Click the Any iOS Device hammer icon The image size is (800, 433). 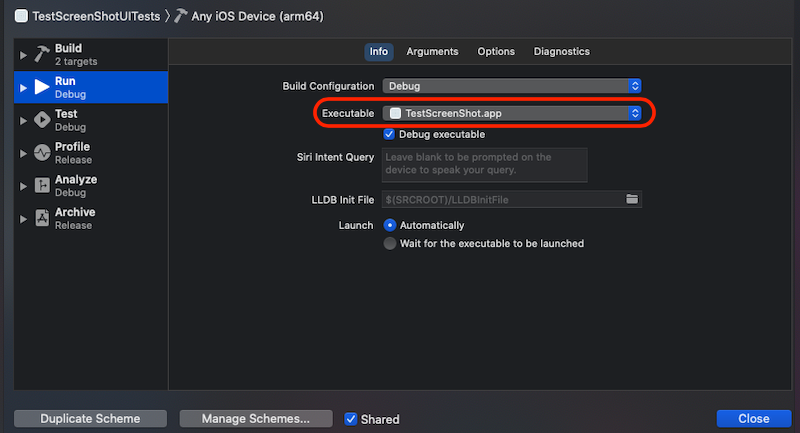(x=180, y=16)
